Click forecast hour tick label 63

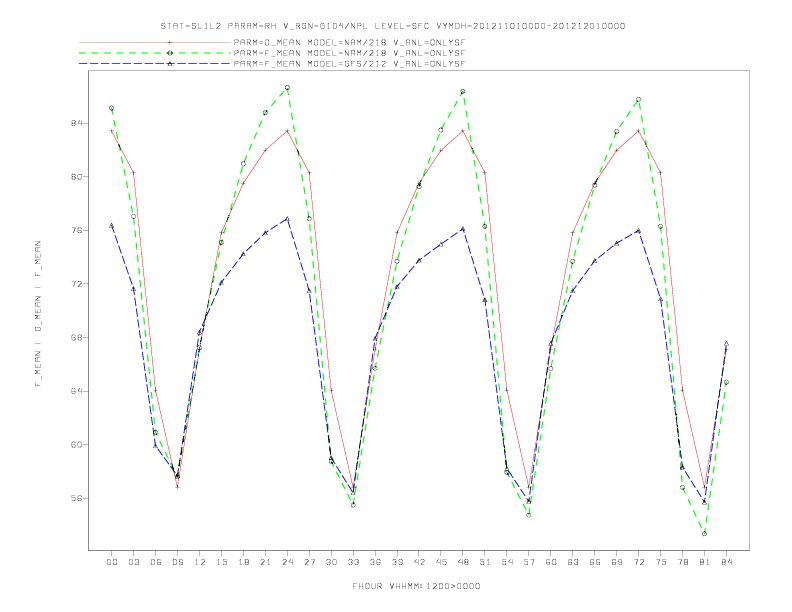point(573,562)
